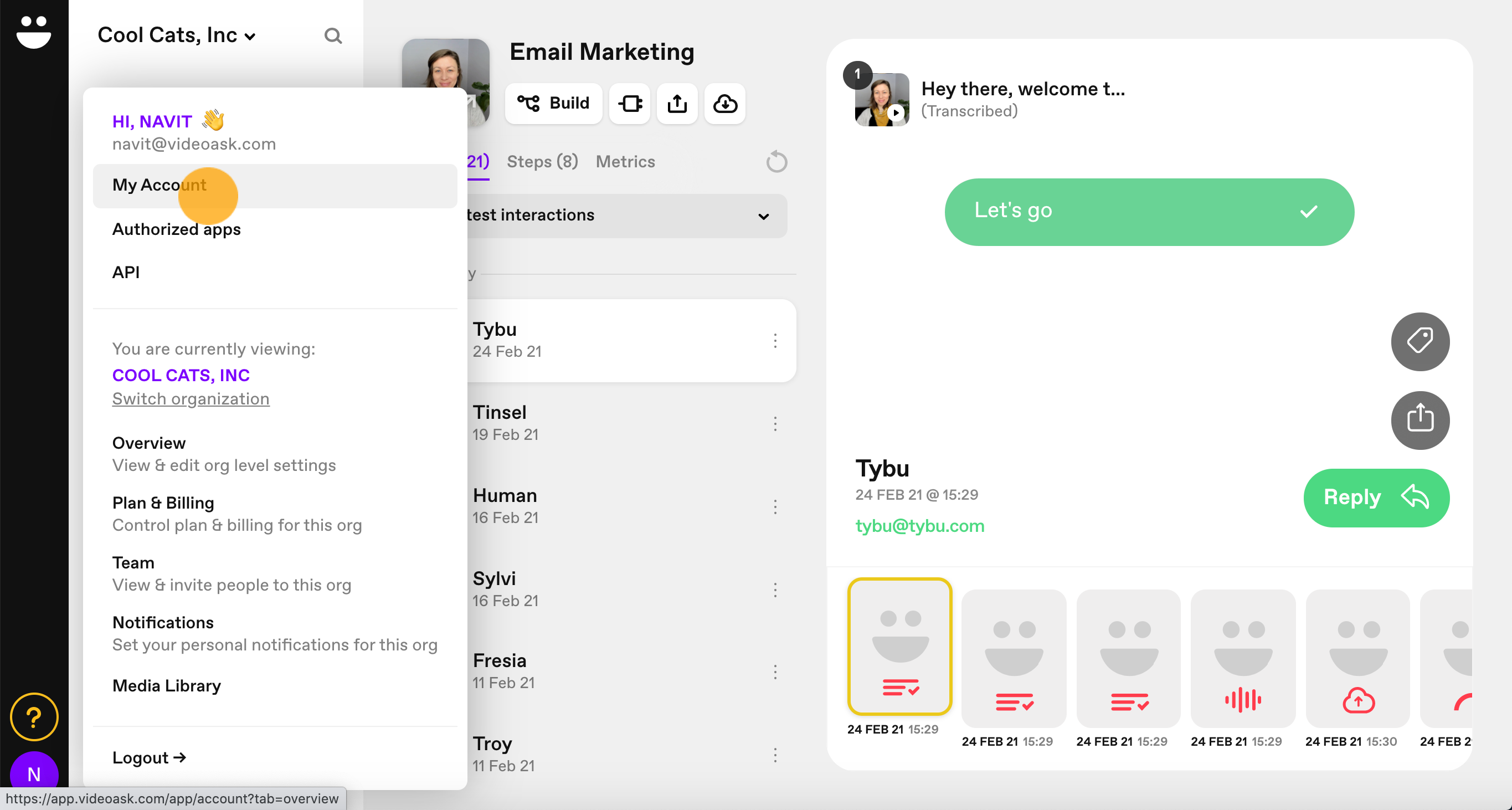Click navit@videoask.com email text
1512x810 pixels.
pos(194,144)
